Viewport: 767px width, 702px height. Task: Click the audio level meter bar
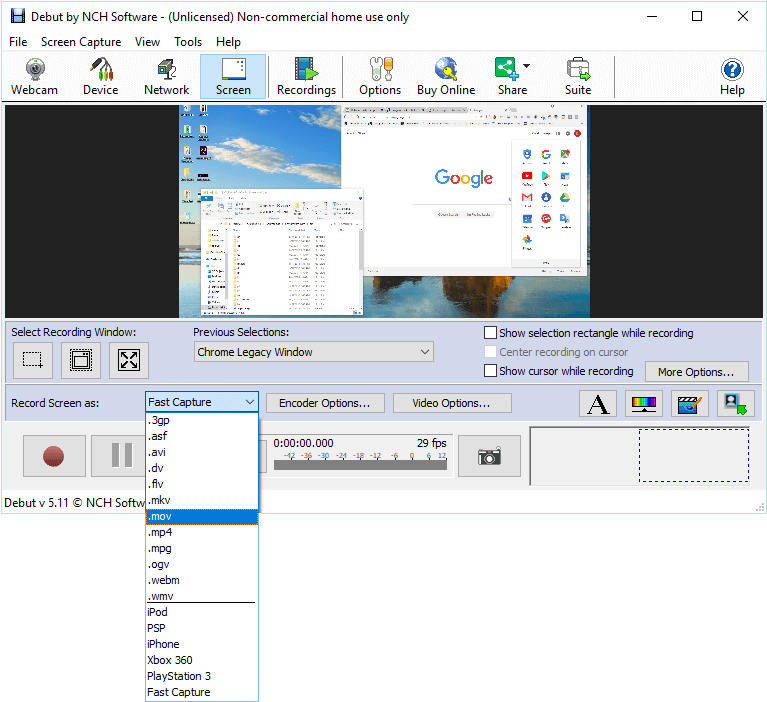(361, 465)
